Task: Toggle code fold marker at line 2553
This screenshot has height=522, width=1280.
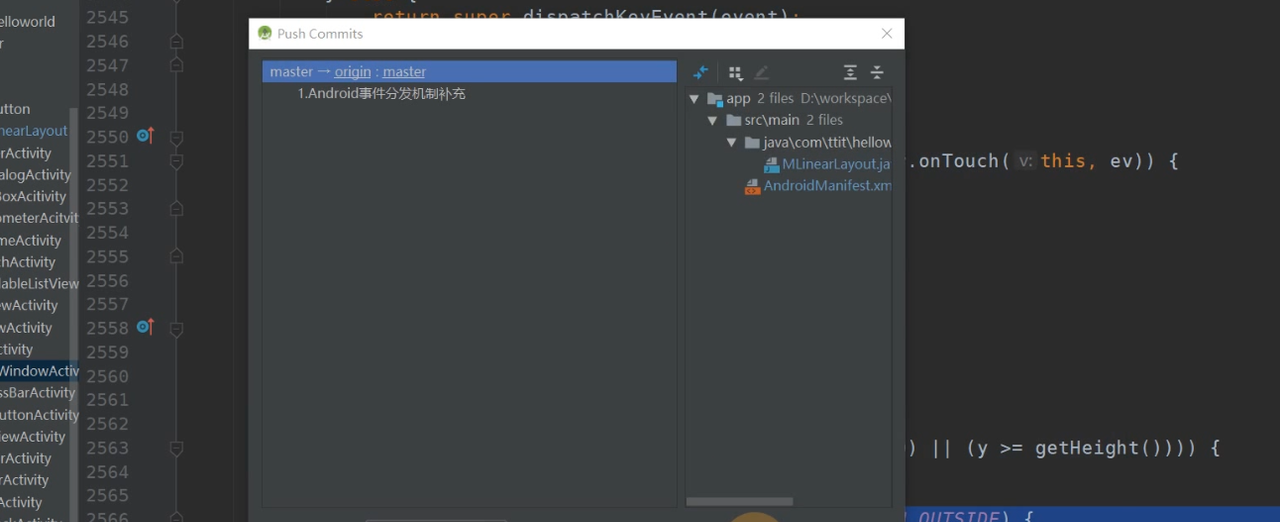Action: [x=176, y=208]
